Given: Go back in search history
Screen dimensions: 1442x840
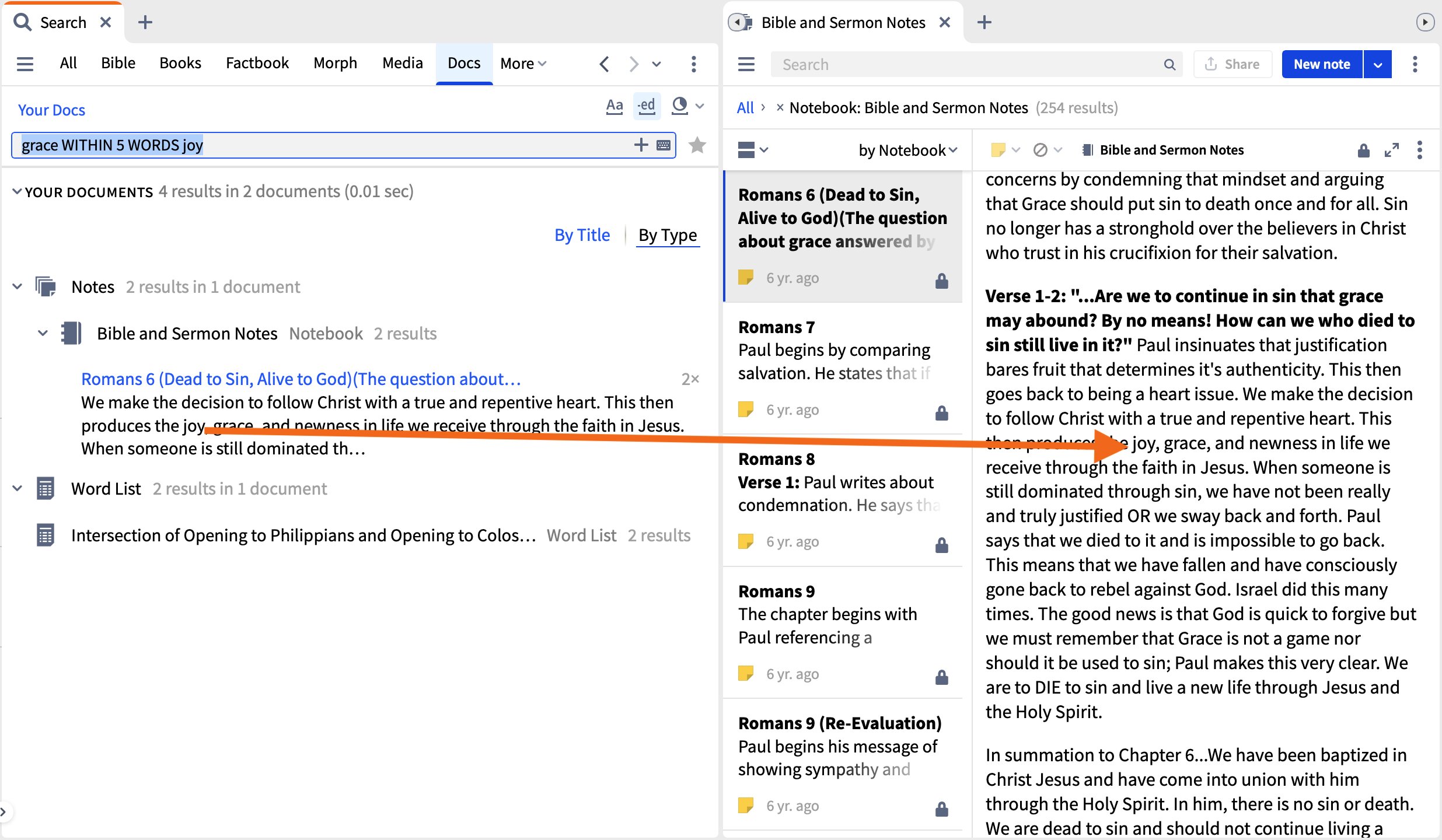Looking at the screenshot, I should [604, 64].
